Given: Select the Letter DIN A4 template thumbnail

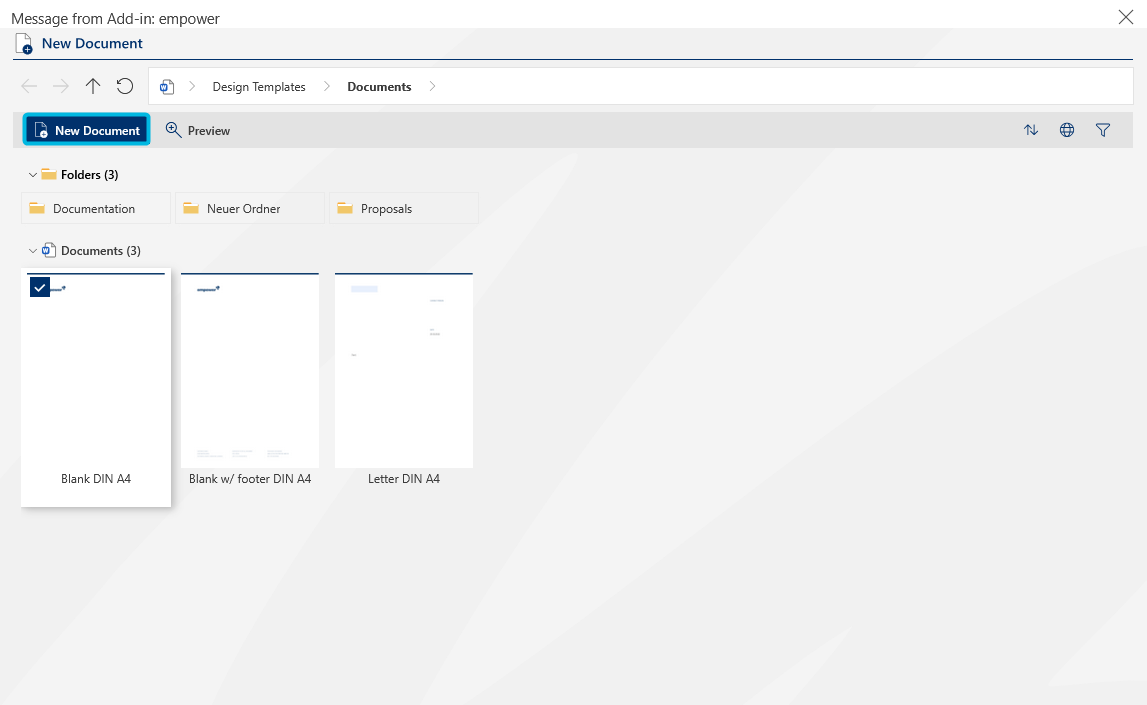Looking at the screenshot, I should [404, 370].
